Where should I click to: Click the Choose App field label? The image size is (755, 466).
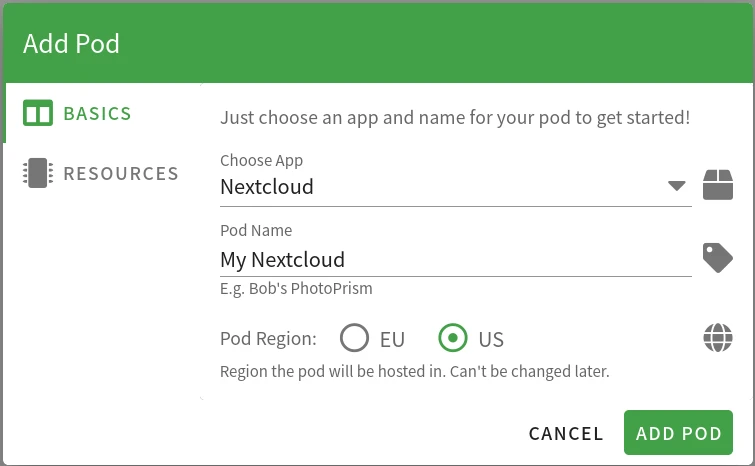point(261,160)
